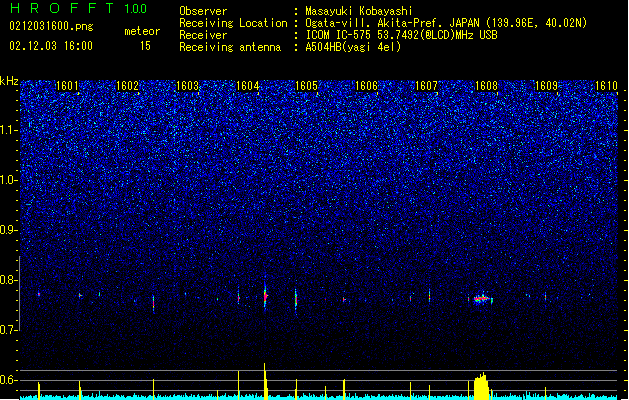Select Ogata-vill. Akita-Pref. JAPAN location text
The image size is (629, 400).
(x=446, y=23)
